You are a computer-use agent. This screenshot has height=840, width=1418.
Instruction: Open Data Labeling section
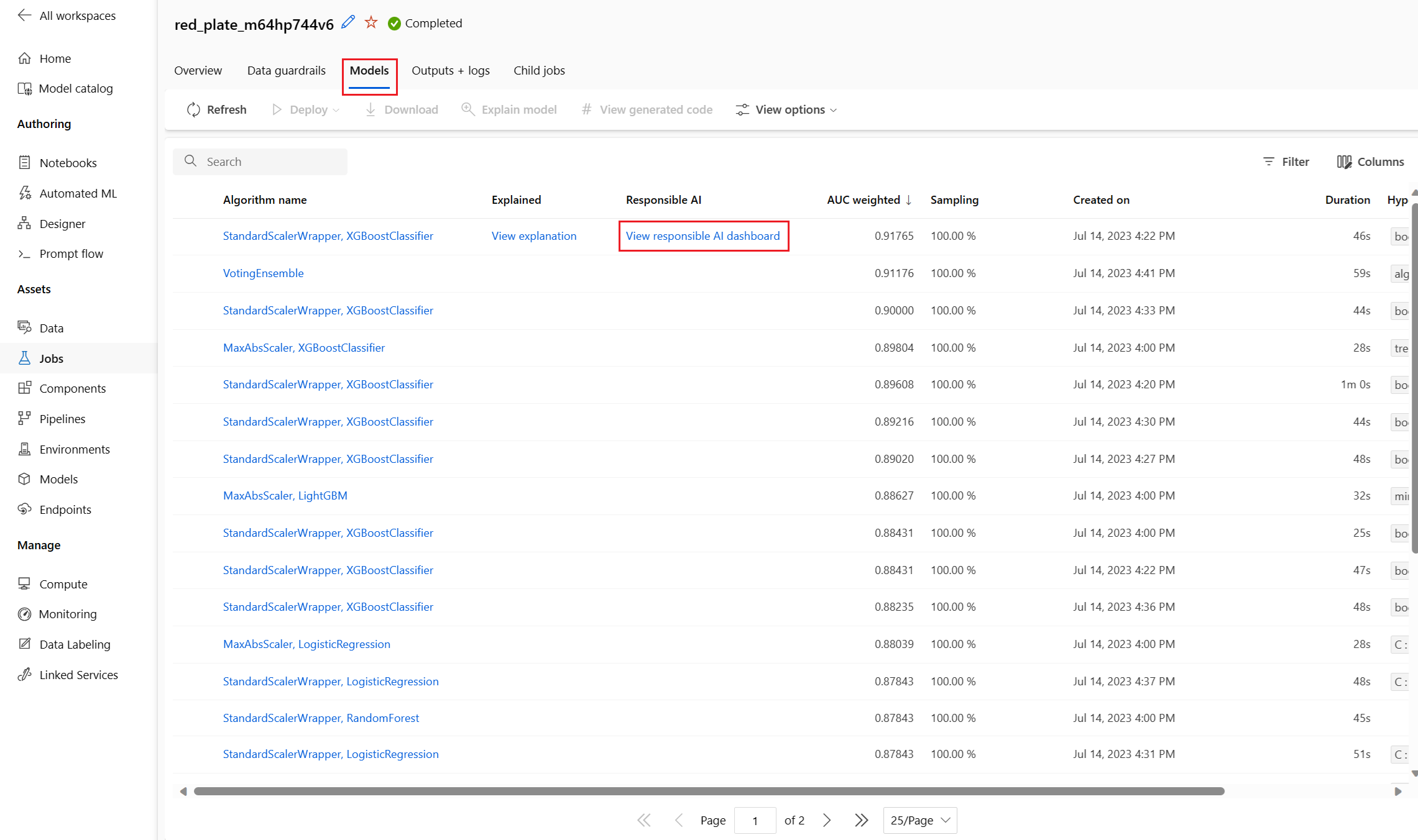(x=75, y=644)
